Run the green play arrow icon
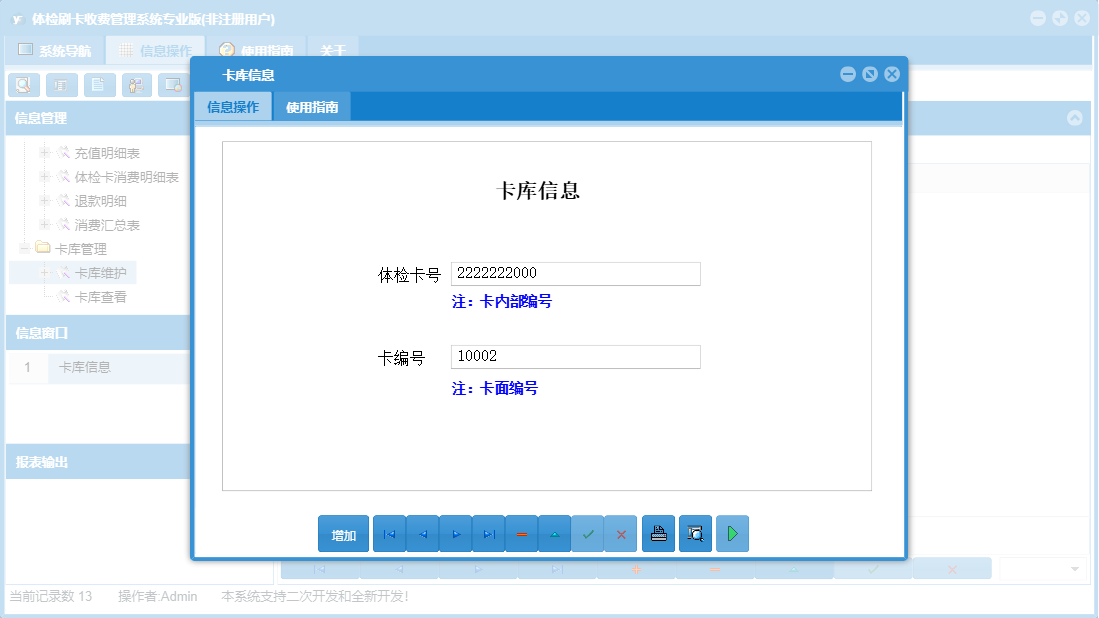This screenshot has height=618, width=1099. pos(731,533)
